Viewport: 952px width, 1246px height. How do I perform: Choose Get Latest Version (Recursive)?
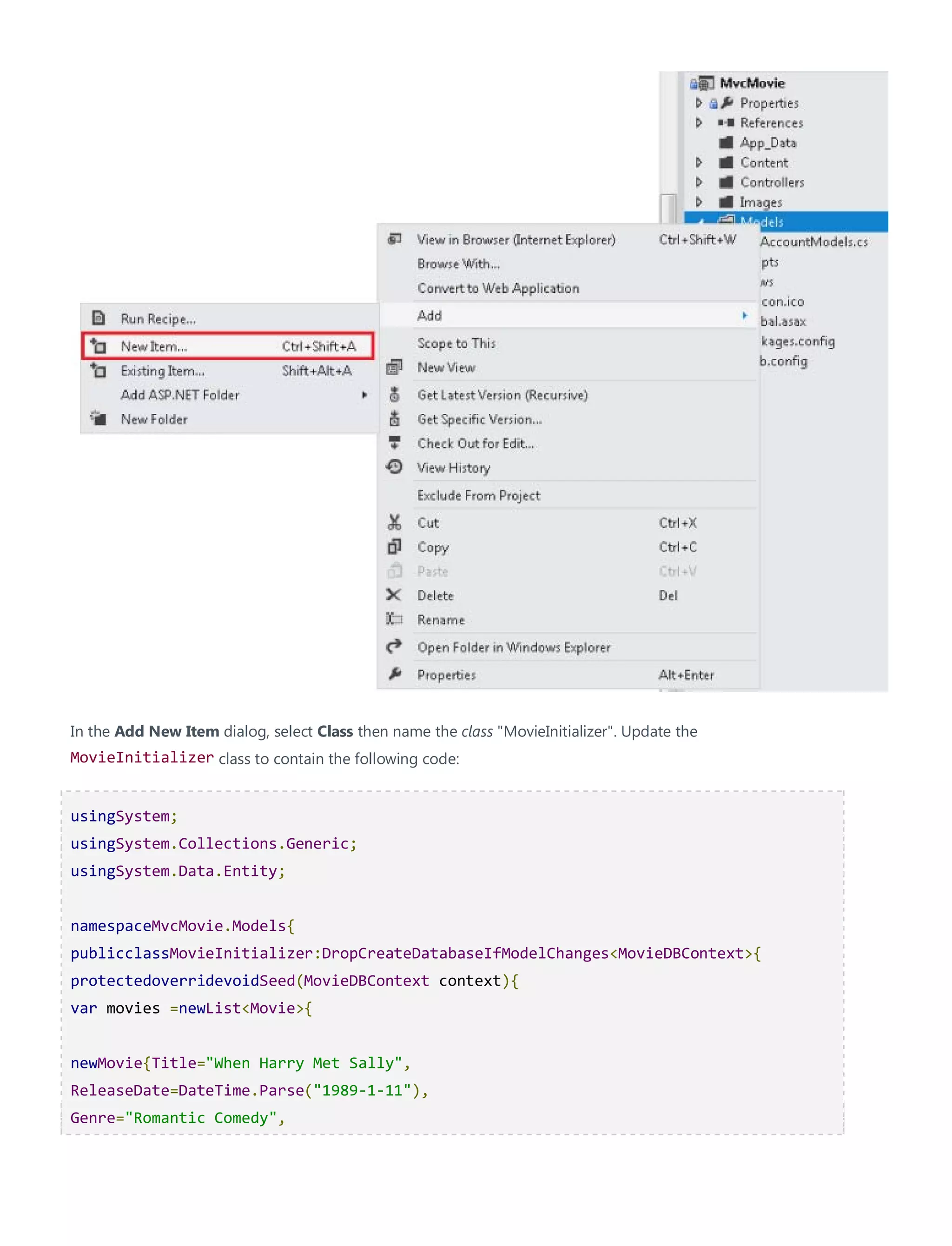(x=569, y=394)
